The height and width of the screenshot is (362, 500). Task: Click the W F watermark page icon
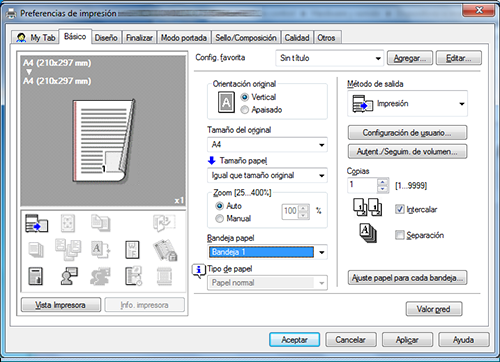(132, 250)
